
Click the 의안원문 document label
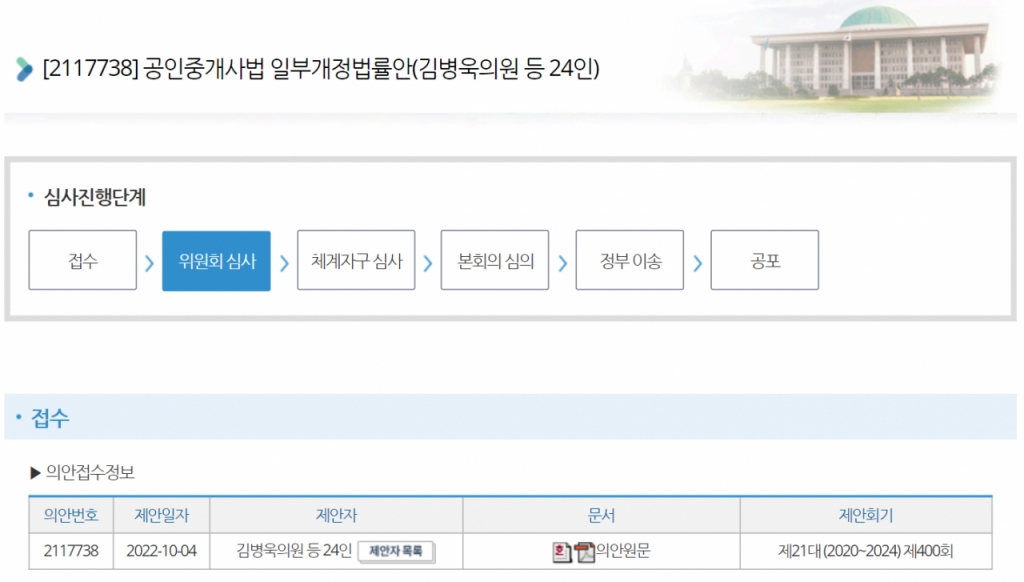623,550
